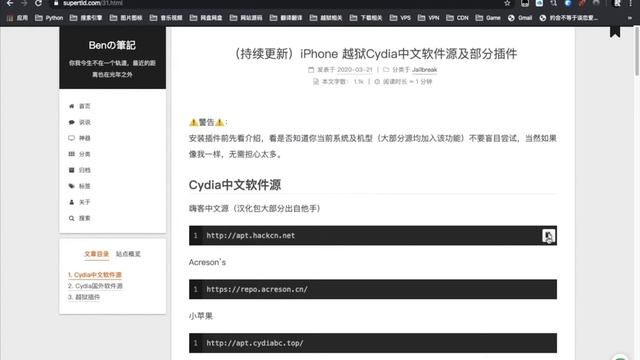Show hidden bookmarks overflow chevron
Image resolution: width=640 pixels, height=360 pixels.
[x=630, y=18]
